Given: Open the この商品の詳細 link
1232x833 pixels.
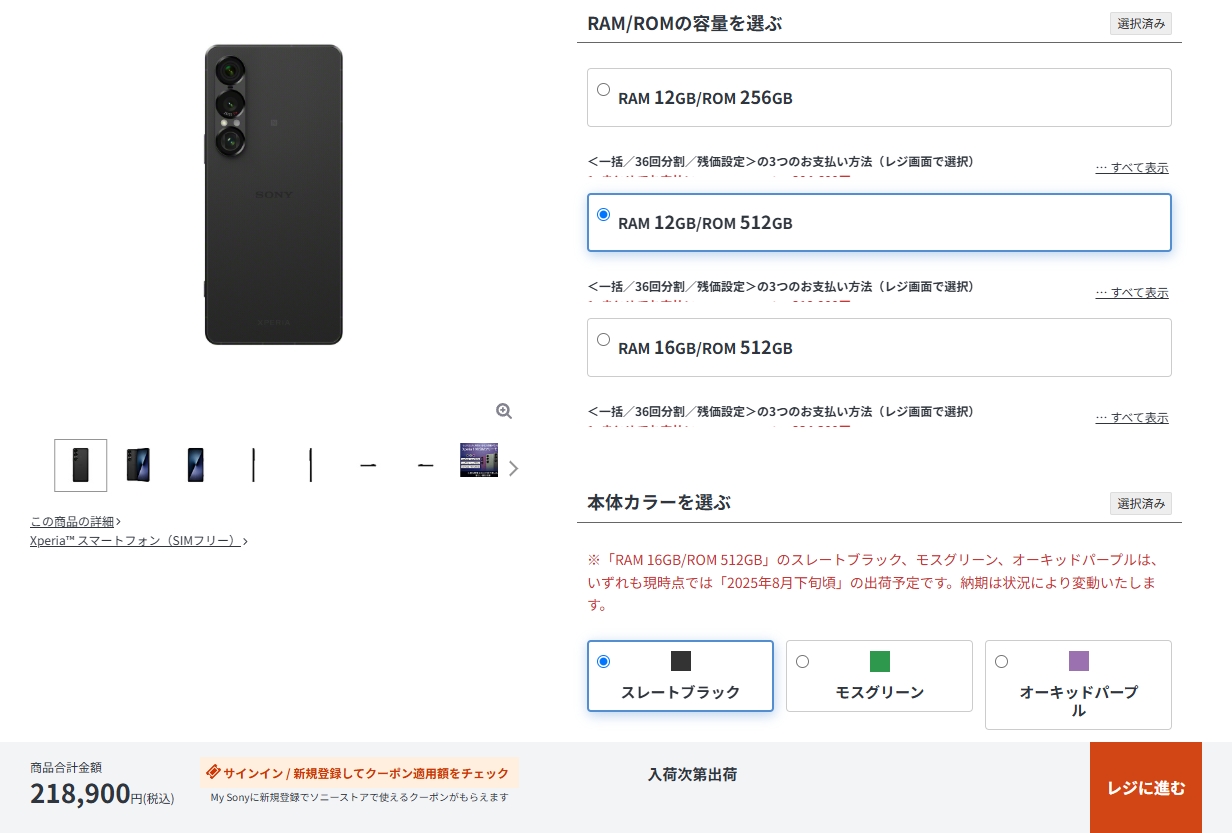Looking at the screenshot, I should pyautogui.click(x=75, y=521).
